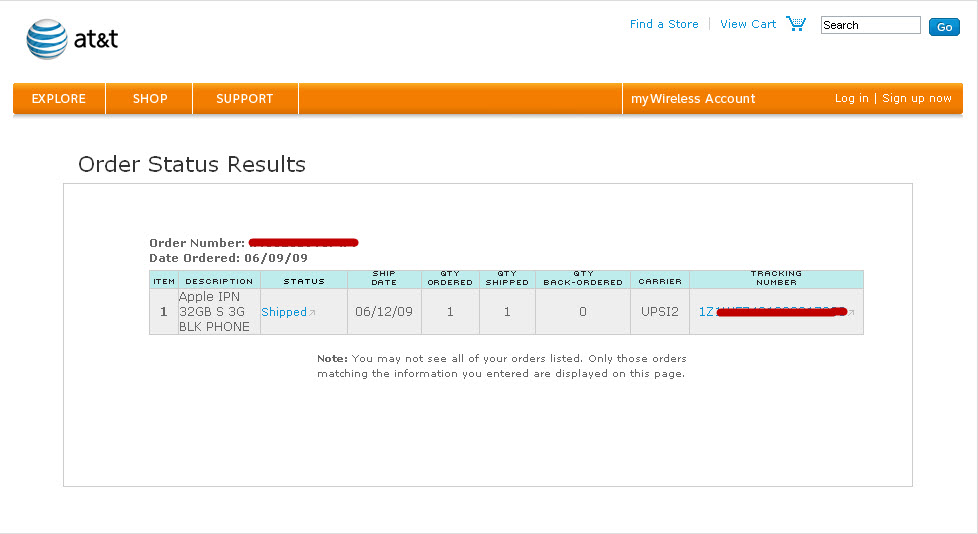Viewport: 978px width, 534px height.
Task: Click the AT&T globe logo
Action: coord(47,39)
